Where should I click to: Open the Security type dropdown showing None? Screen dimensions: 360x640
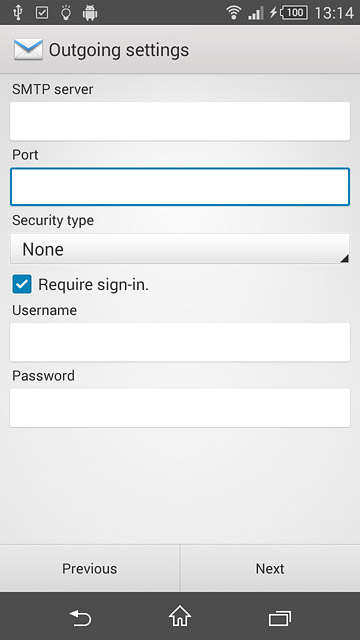point(180,249)
